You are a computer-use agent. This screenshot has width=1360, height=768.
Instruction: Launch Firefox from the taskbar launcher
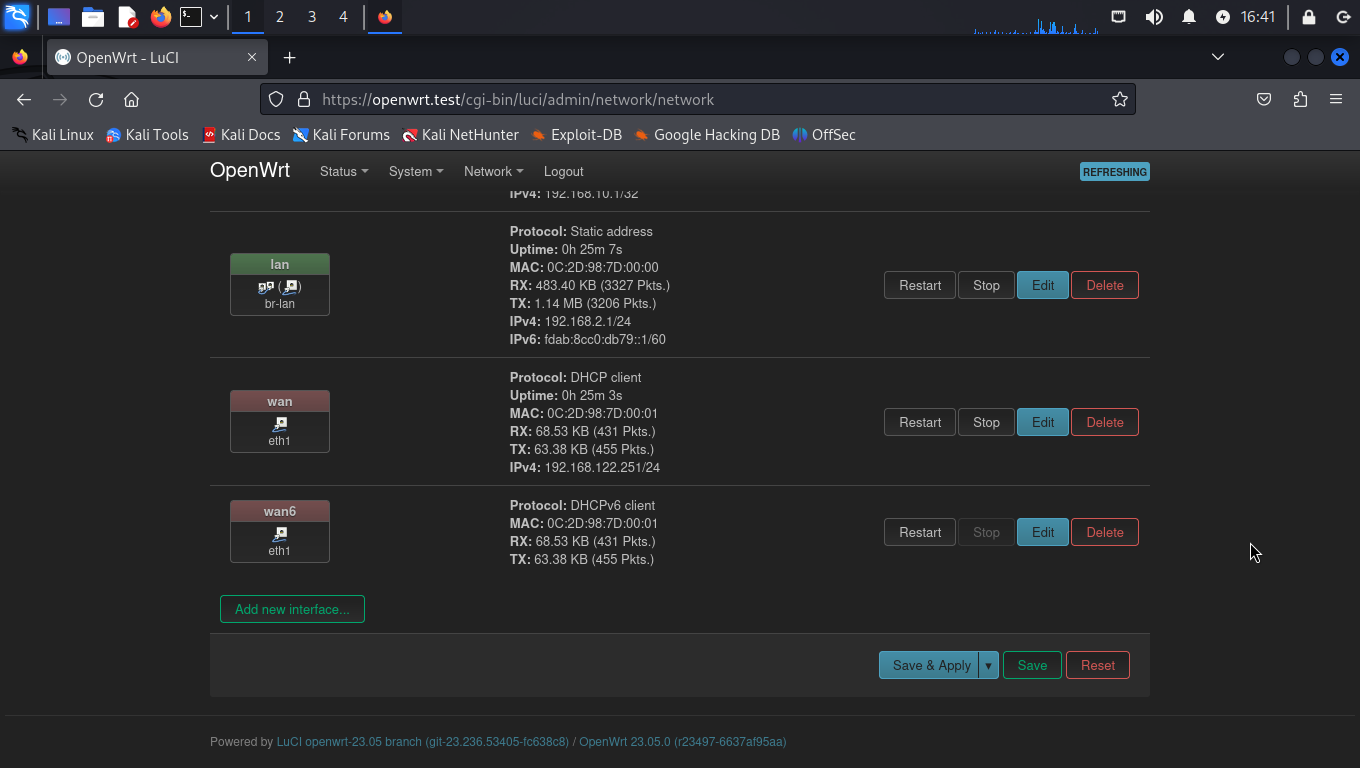[x=160, y=17]
